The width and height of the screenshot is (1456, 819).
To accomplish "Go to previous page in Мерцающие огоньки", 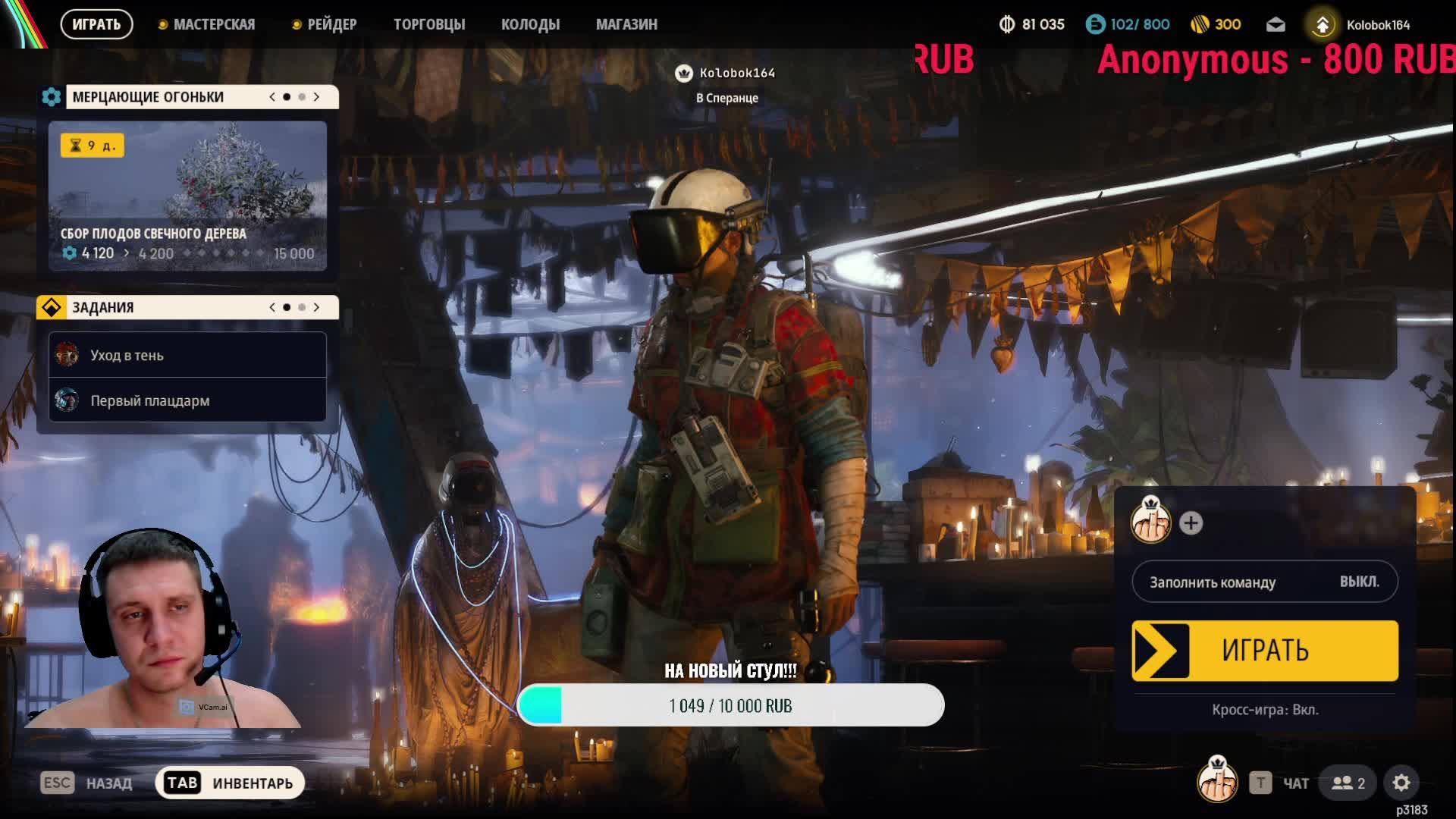I will tap(272, 97).
